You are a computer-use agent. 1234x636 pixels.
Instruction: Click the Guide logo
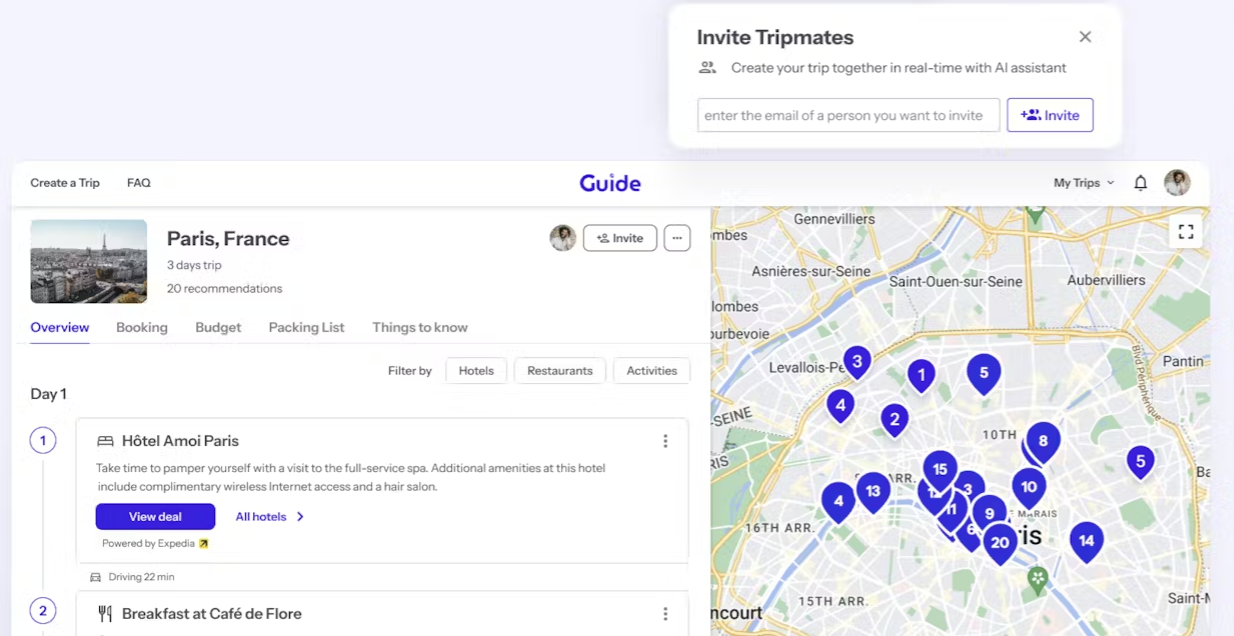coord(610,183)
